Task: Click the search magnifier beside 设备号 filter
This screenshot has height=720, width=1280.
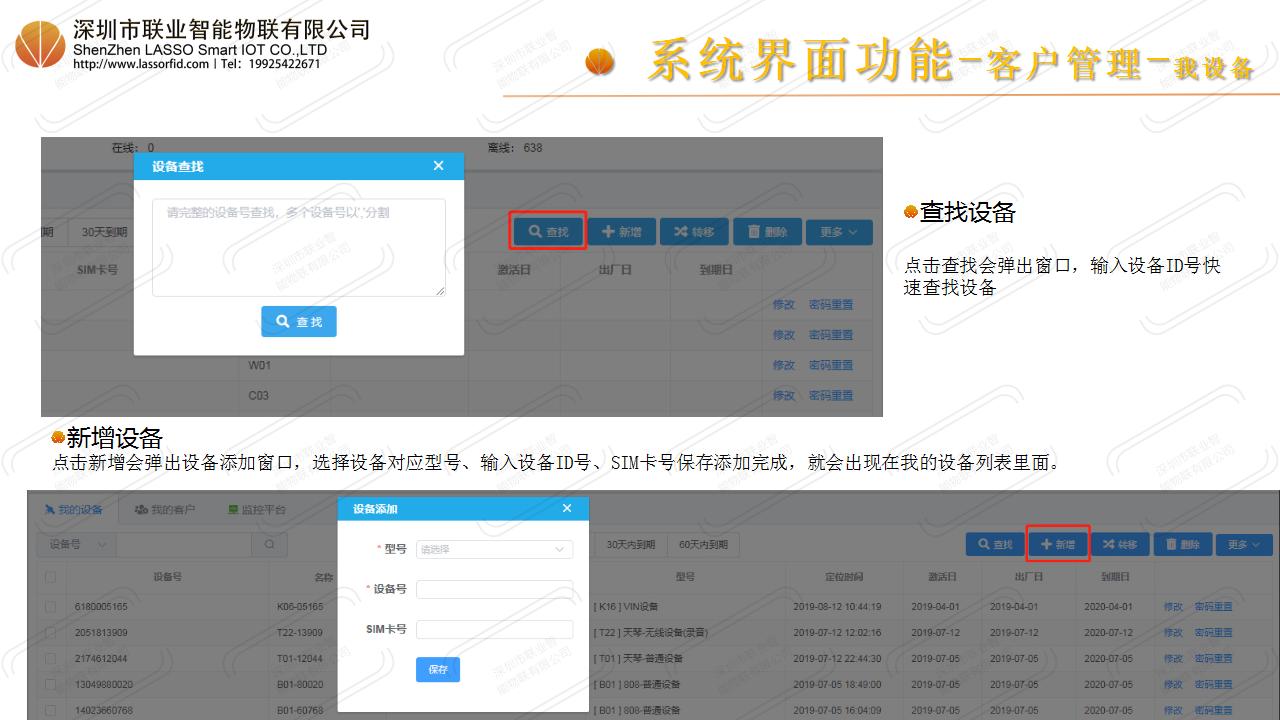Action: (269, 544)
